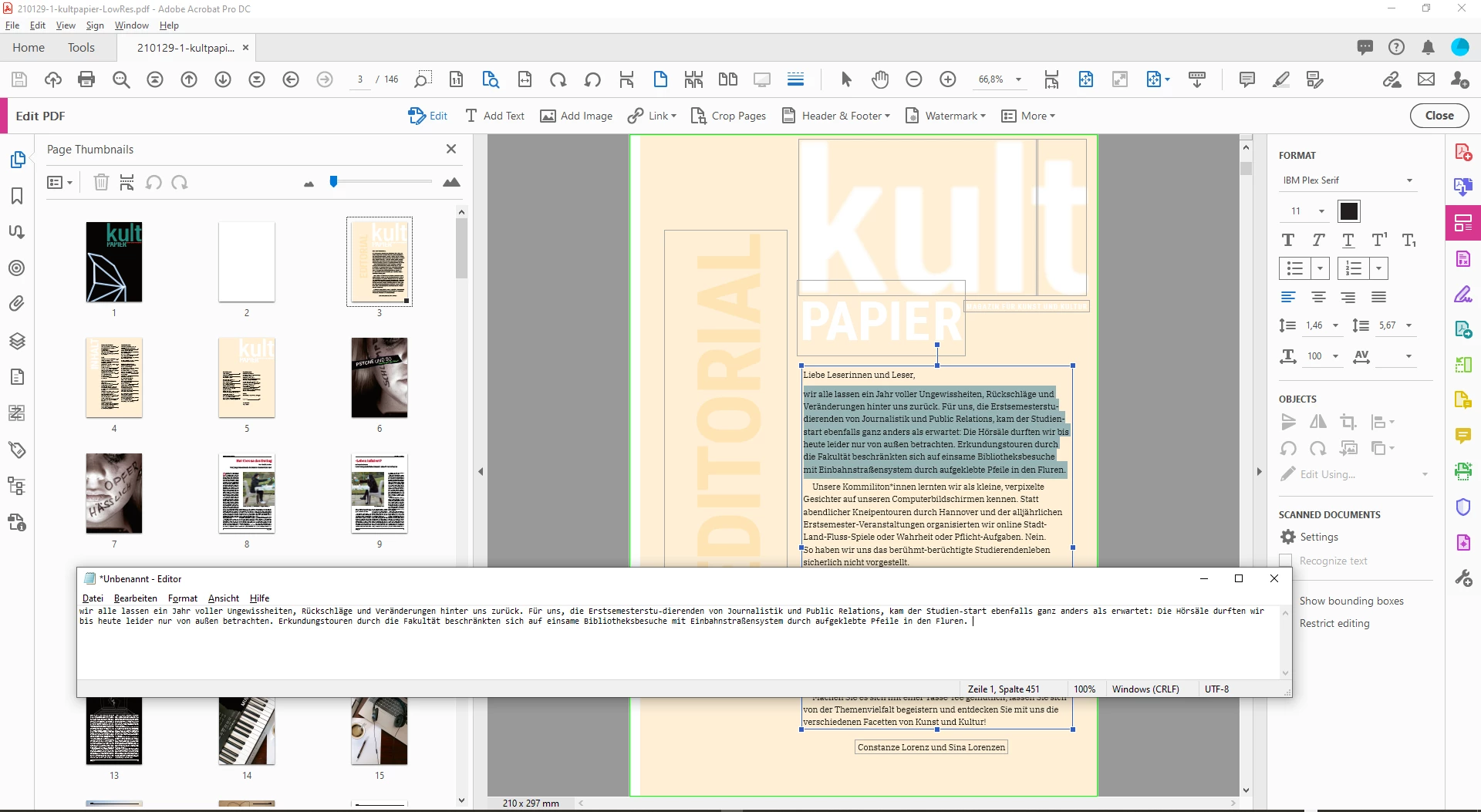The height and width of the screenshot is (812, 1481).
Task: Select the Add Text tool
Action: click(494, 116)
